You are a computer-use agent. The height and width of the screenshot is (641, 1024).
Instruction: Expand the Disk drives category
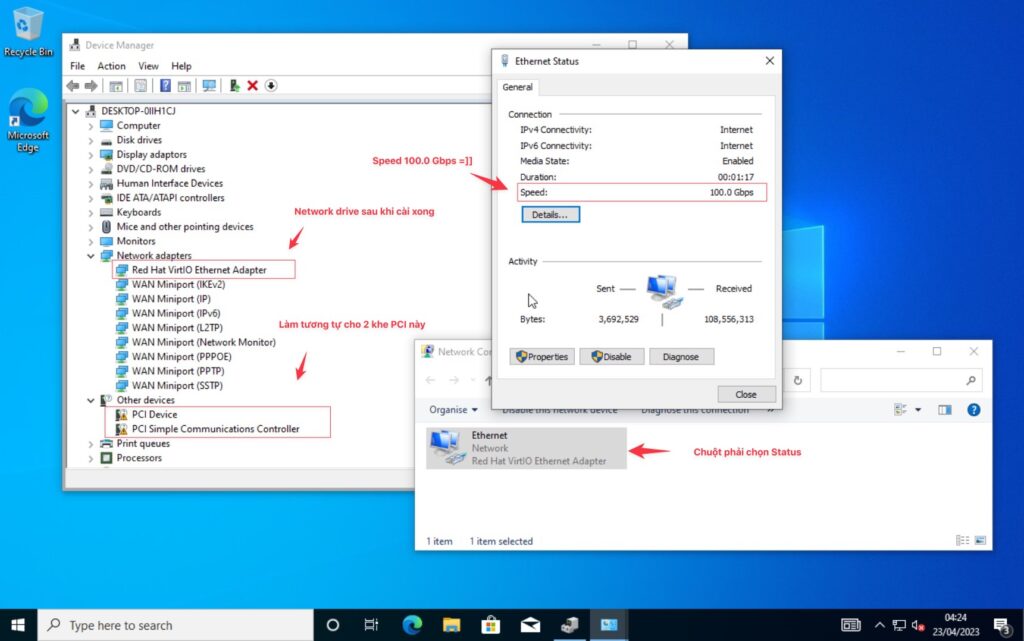tap(91, 140)
